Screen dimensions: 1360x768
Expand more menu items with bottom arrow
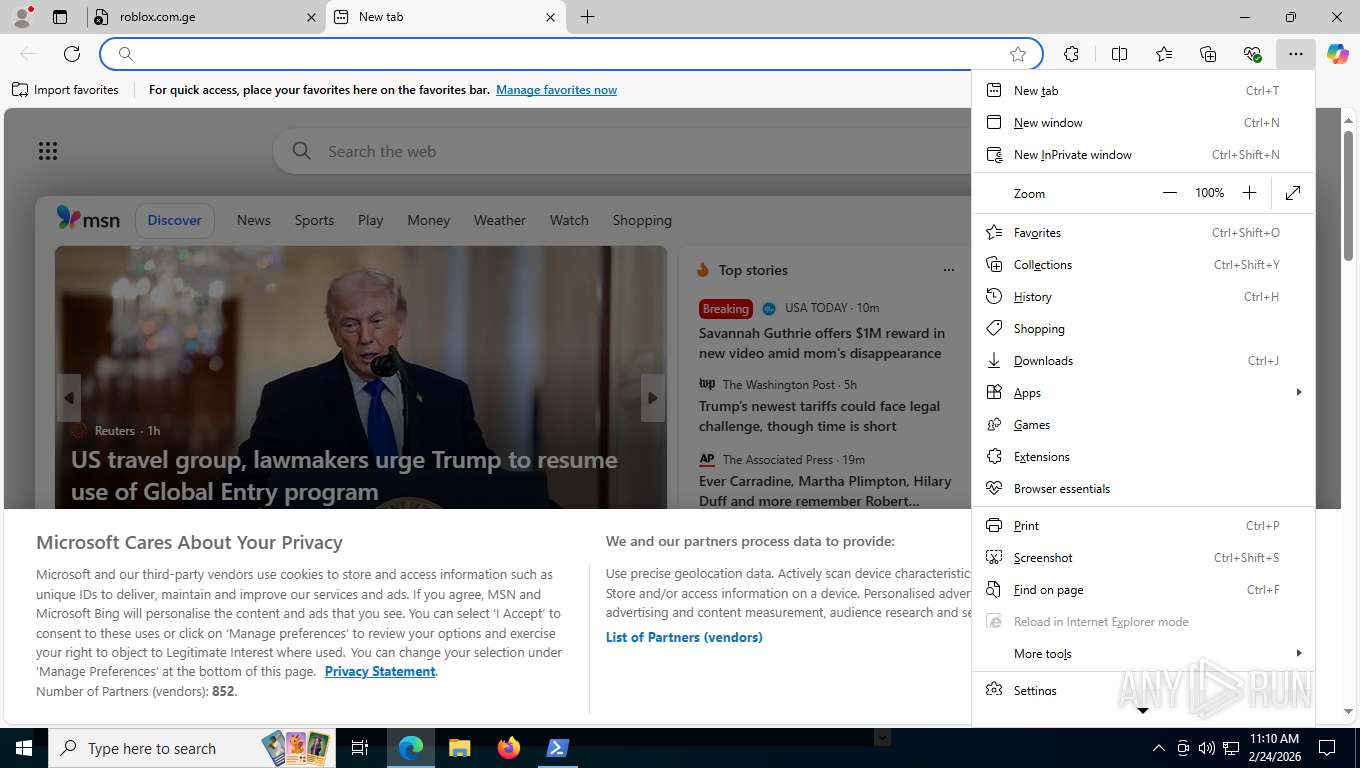(x=1143, y=711)
